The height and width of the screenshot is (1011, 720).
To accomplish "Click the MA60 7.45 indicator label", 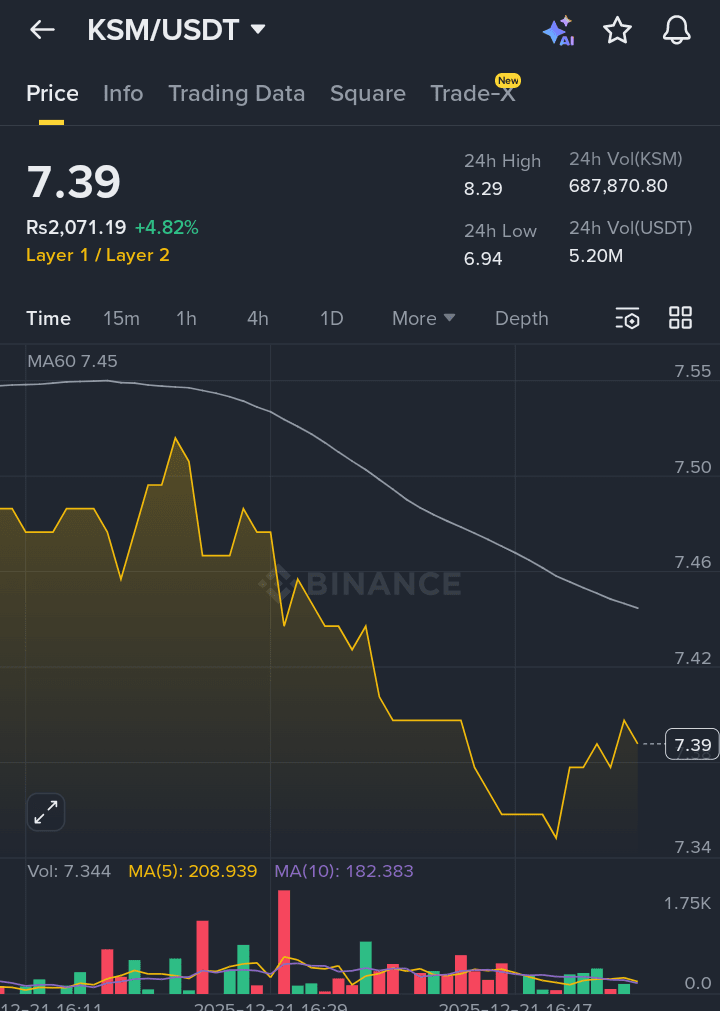I will pyautogui.click(x=72, y=361).
